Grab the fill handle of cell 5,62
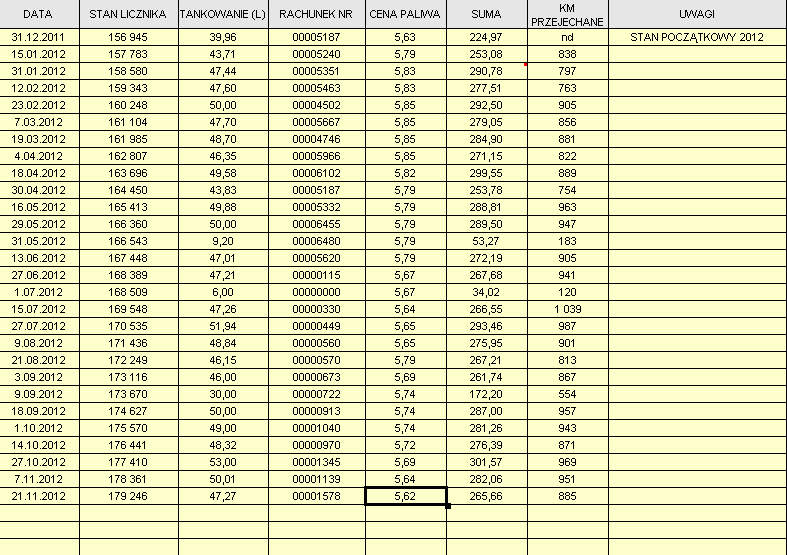The width and height of the screenshot is (787, 555). click(x=447, y=505)
